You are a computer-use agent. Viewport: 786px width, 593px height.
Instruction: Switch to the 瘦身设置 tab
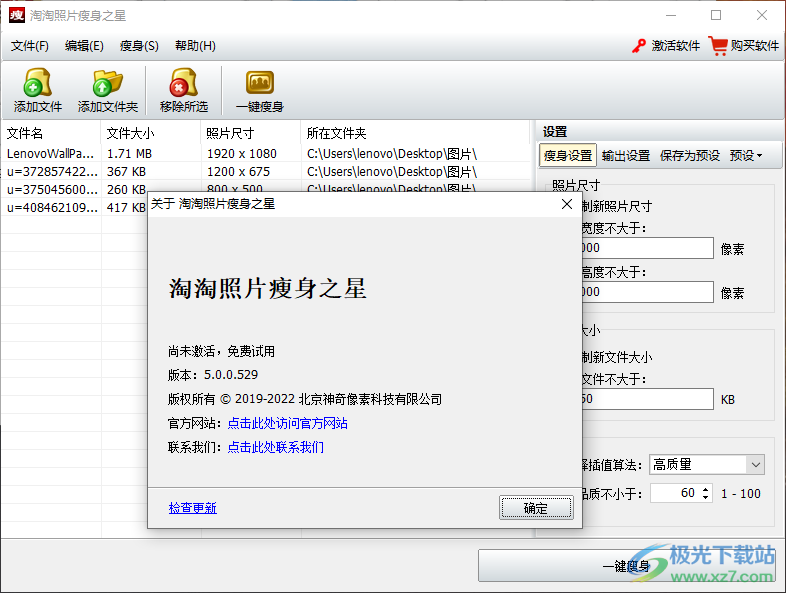click(568, 156)
